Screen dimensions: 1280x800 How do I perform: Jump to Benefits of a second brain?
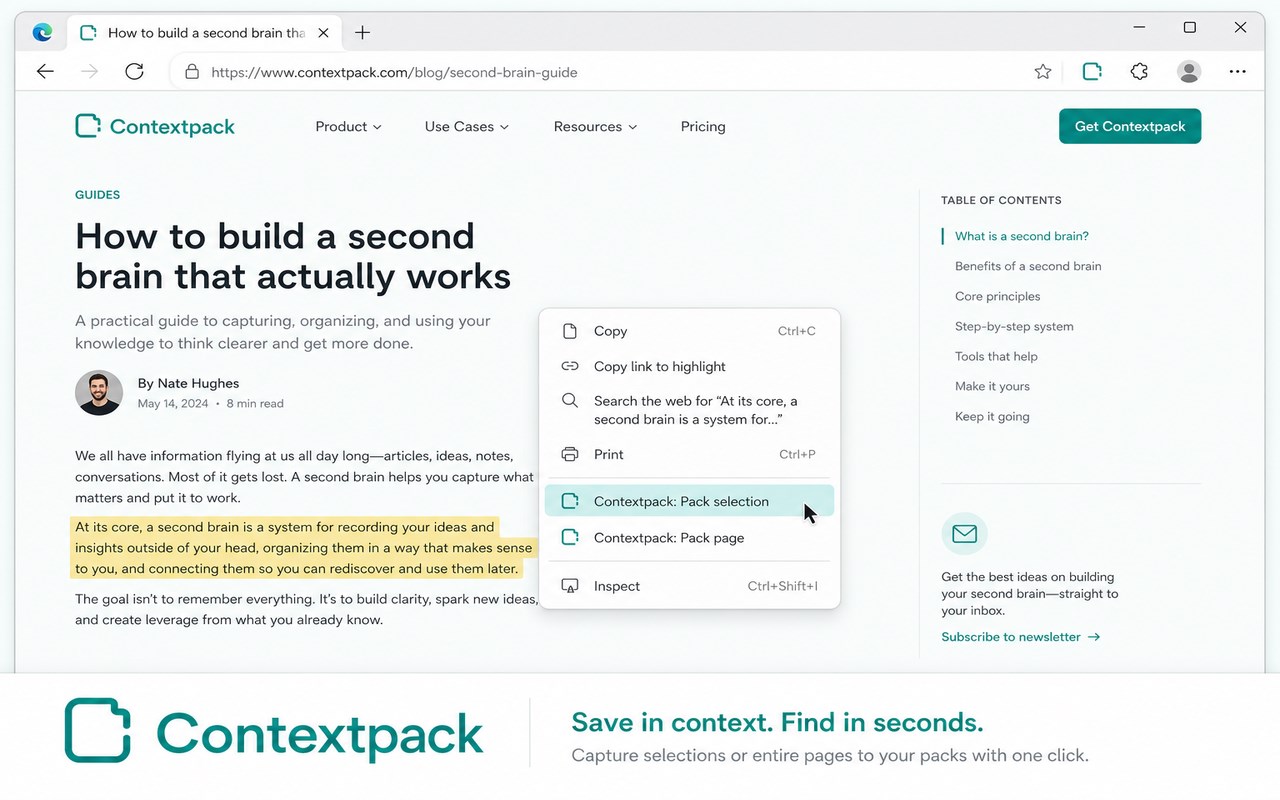[x=1028, y=266]
